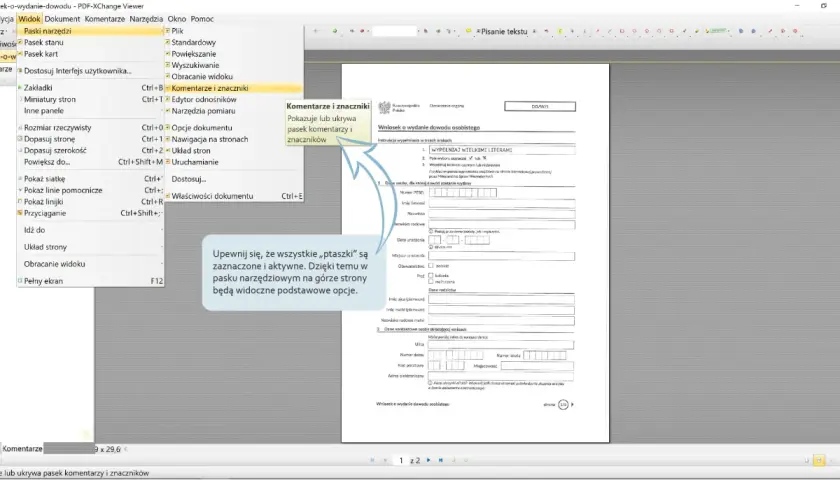Open the Narzędzia menu

[x=146, y=19]
